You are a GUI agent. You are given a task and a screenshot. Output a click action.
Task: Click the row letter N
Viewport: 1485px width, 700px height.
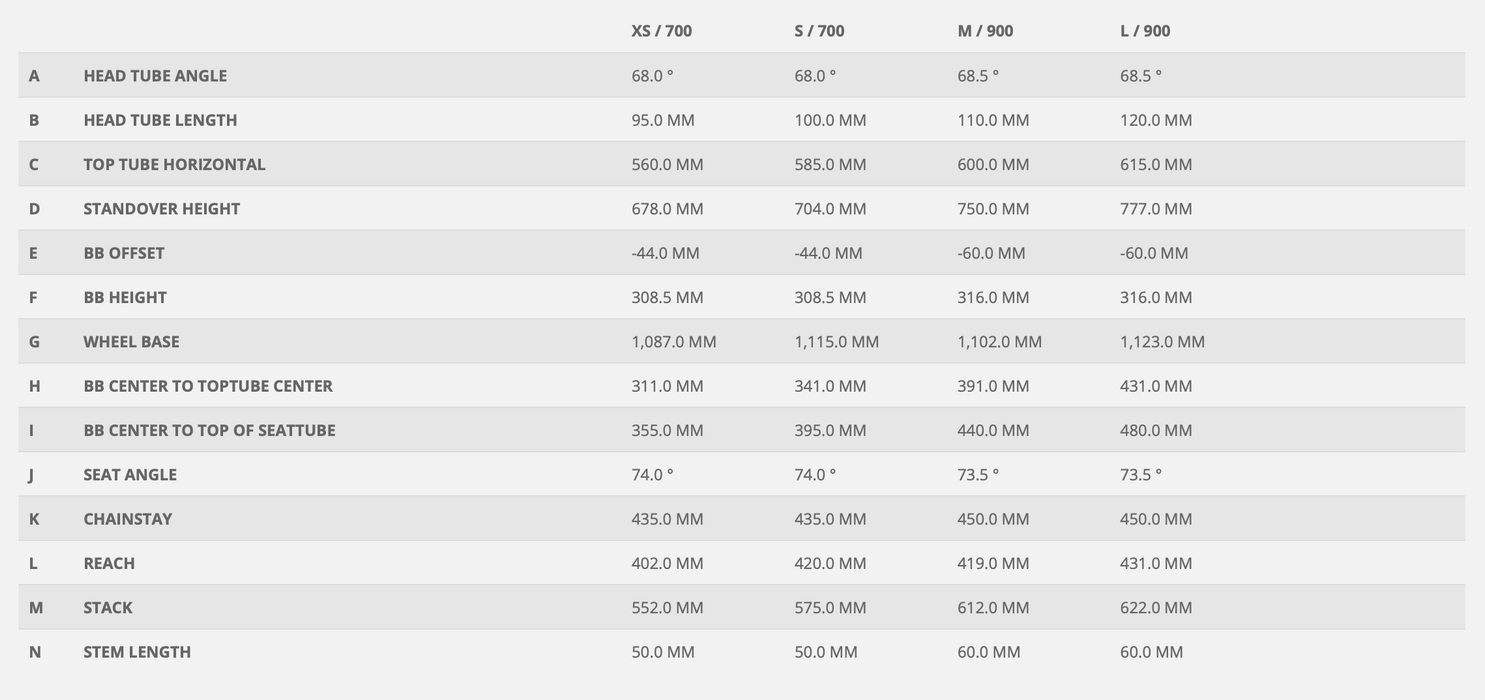coord(35,652)
